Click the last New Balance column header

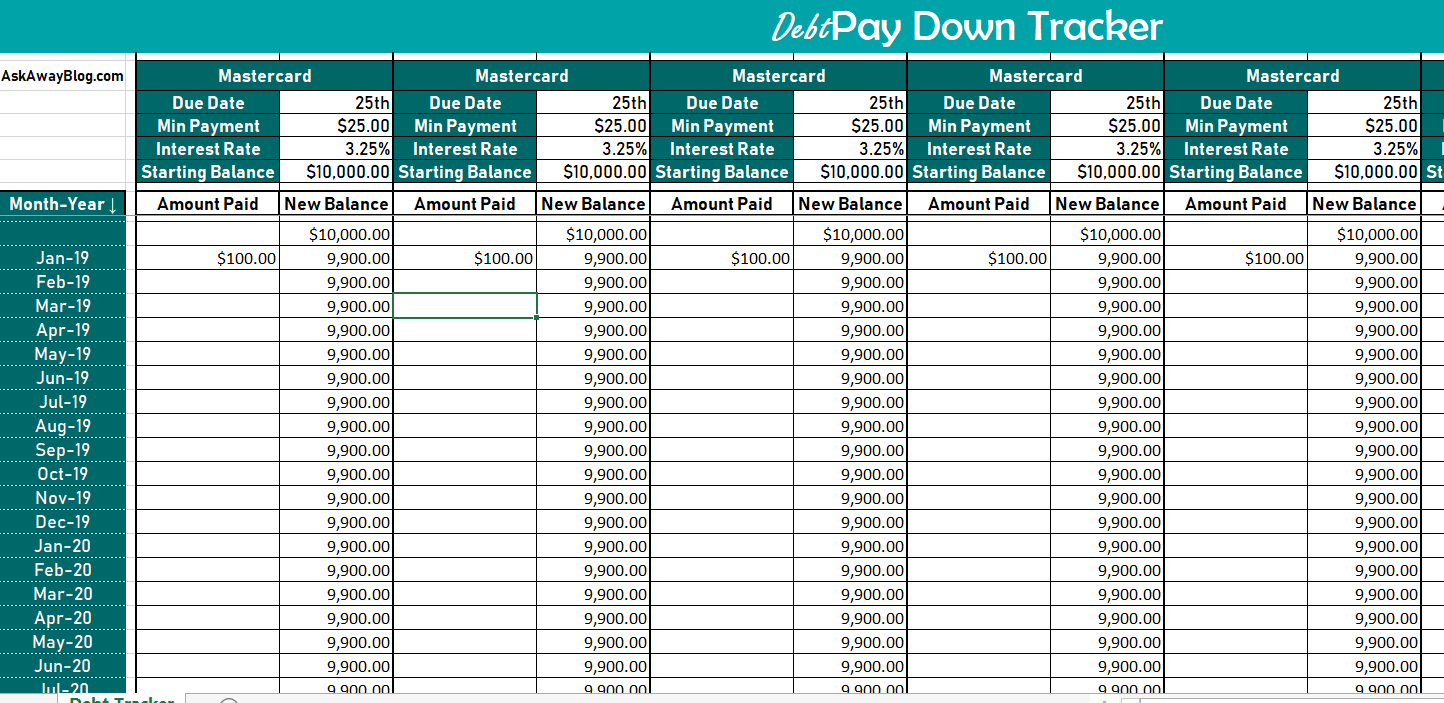(1364, 203)
